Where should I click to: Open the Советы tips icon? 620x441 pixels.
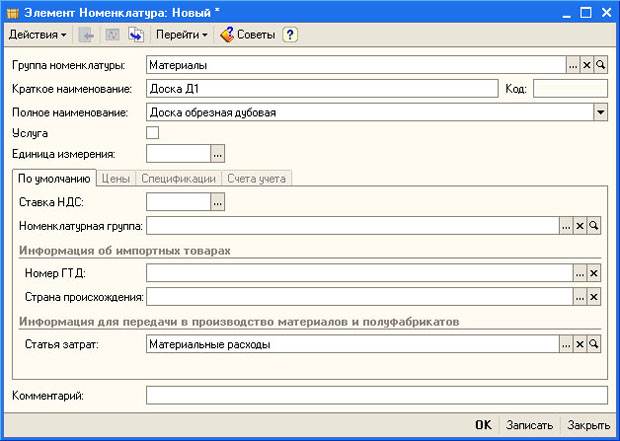(227, 35)
